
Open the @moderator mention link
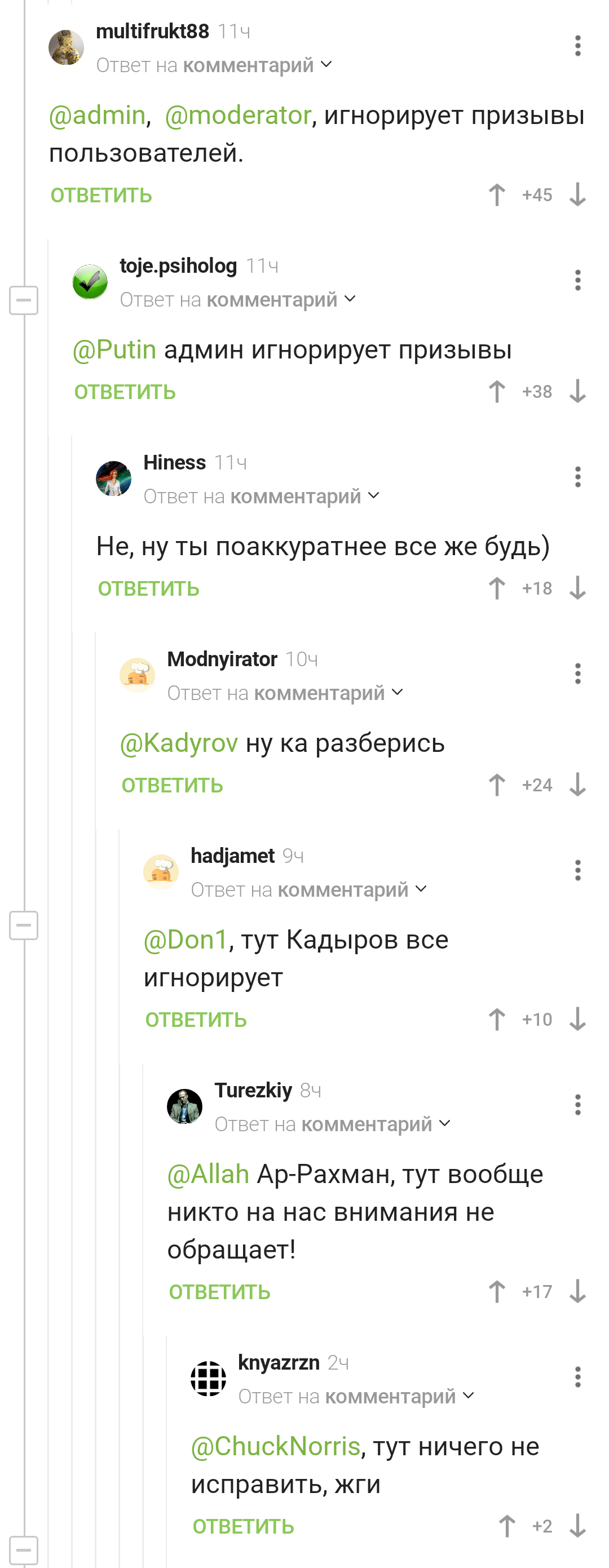point(238,115)
